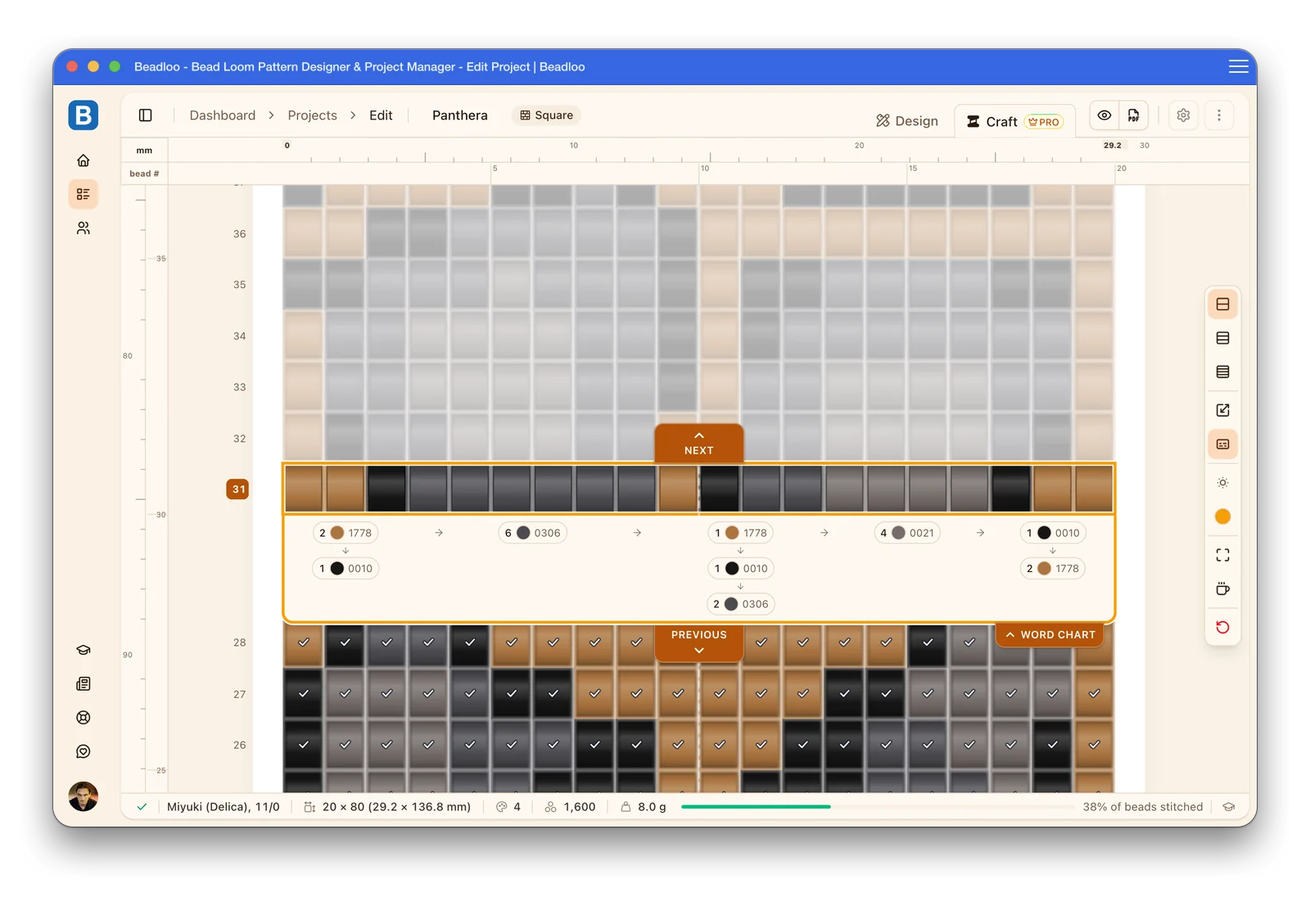Go to PREVIOUS row
The image size is (1310, 924).
click(x=698, y=642)
